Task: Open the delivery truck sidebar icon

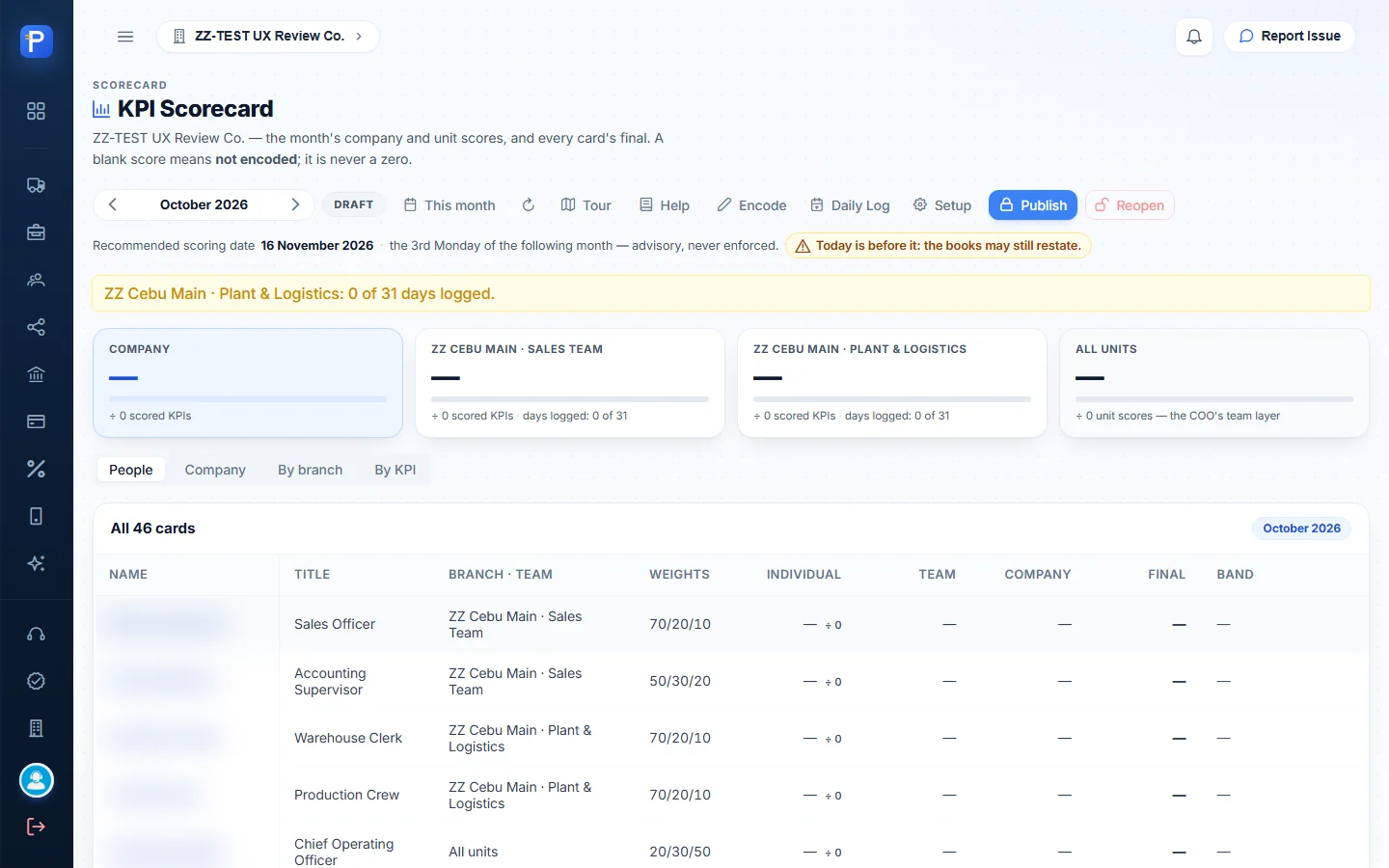Action: pyautogui.click(x=36, y=185)
